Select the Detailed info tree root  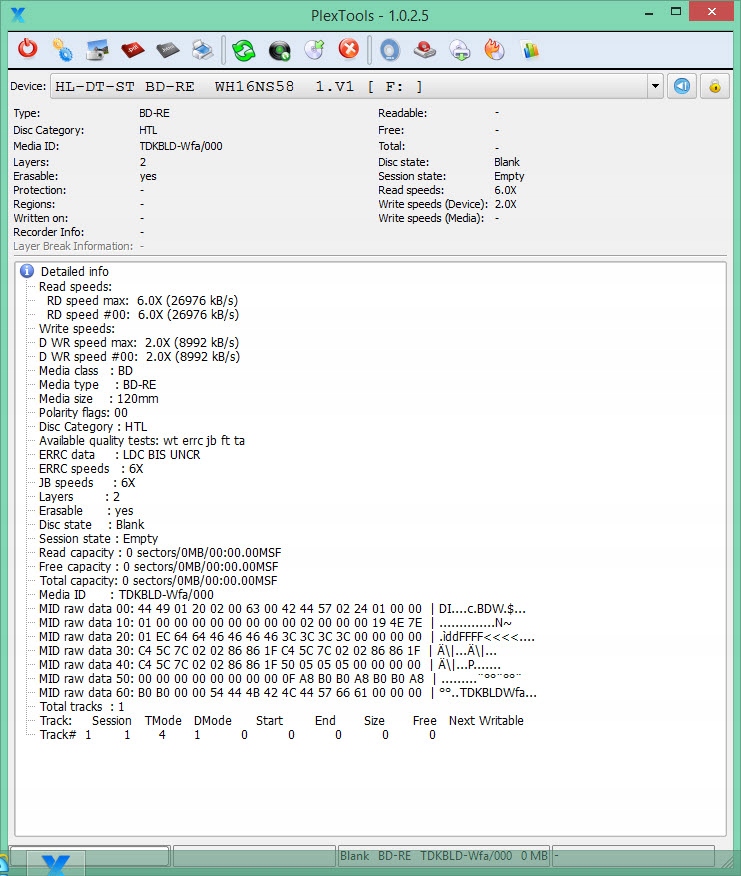tap(74, 272)
